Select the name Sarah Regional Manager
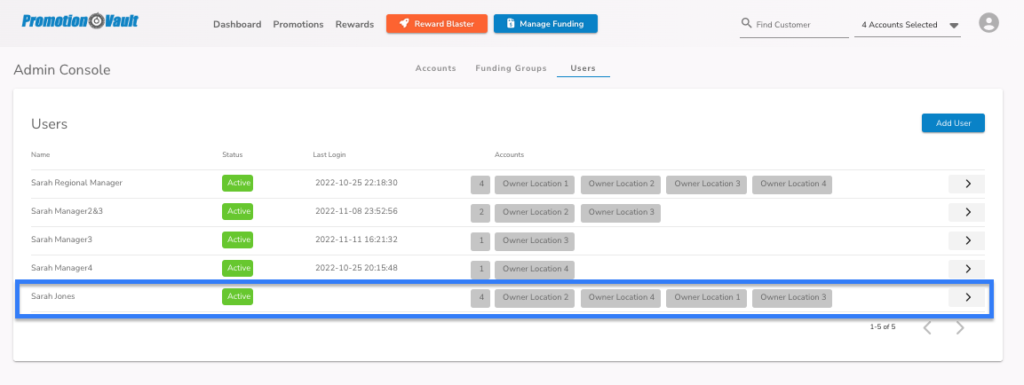1024x385 pixels. (76, 183)
